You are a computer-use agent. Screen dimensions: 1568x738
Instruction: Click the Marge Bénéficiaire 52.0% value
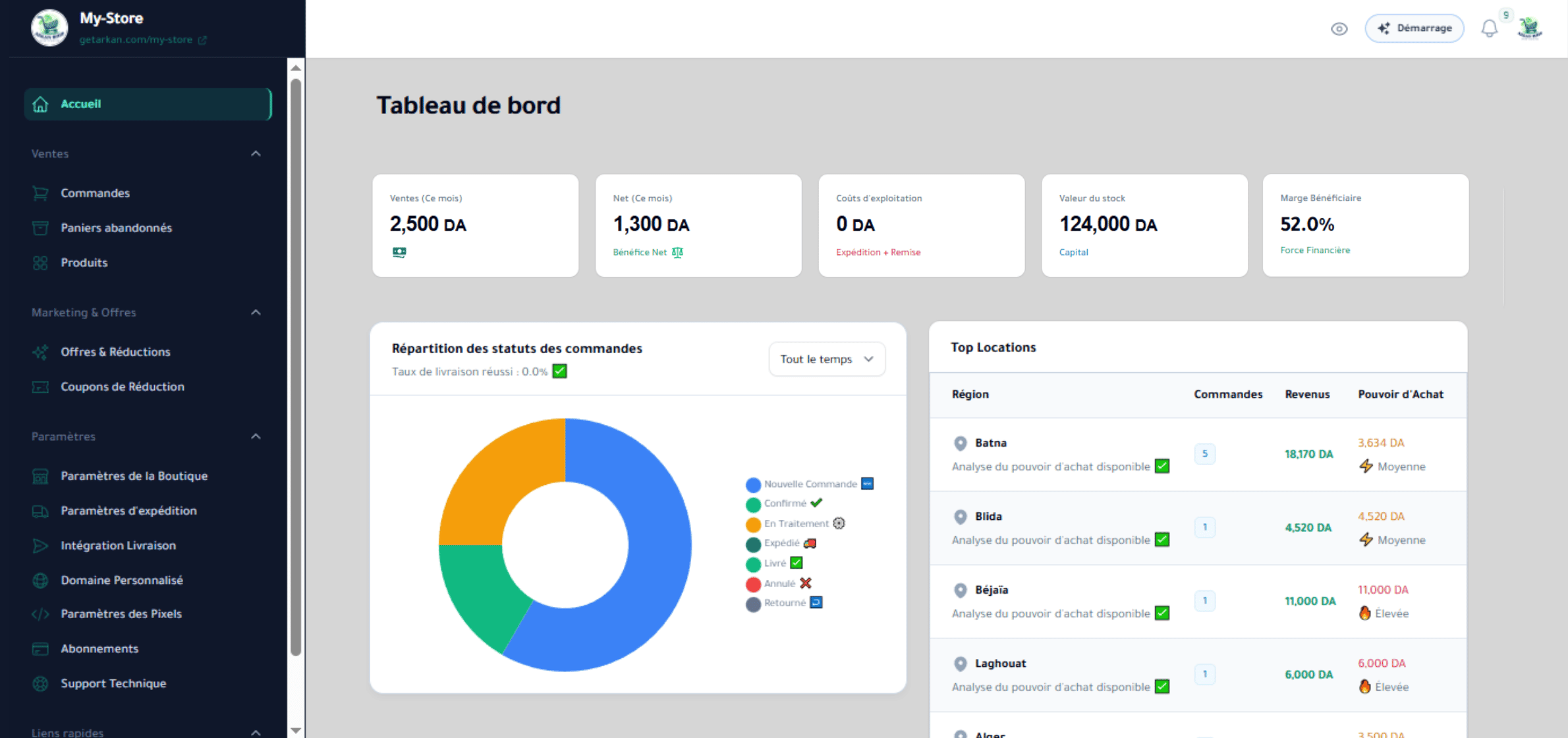pyautogui.click(x=1307, y=225)
